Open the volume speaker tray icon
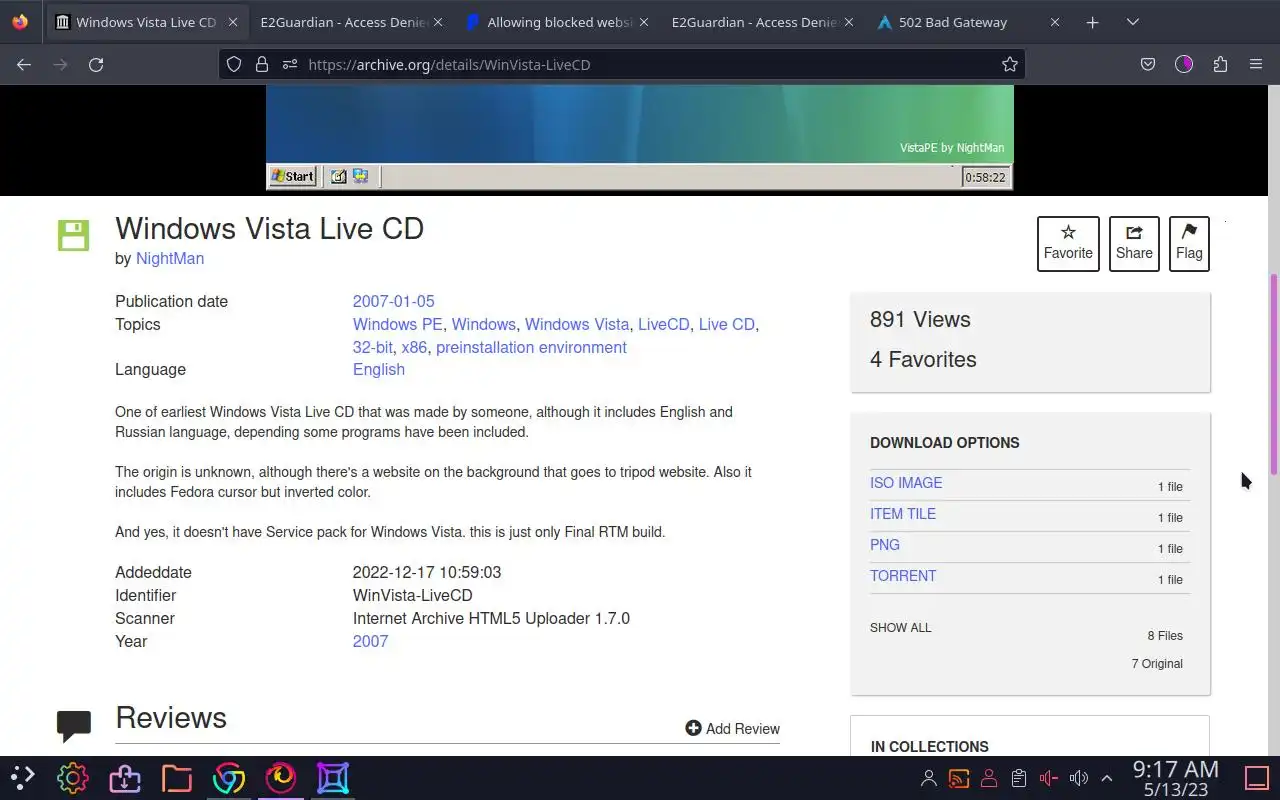 point(1078,778)
